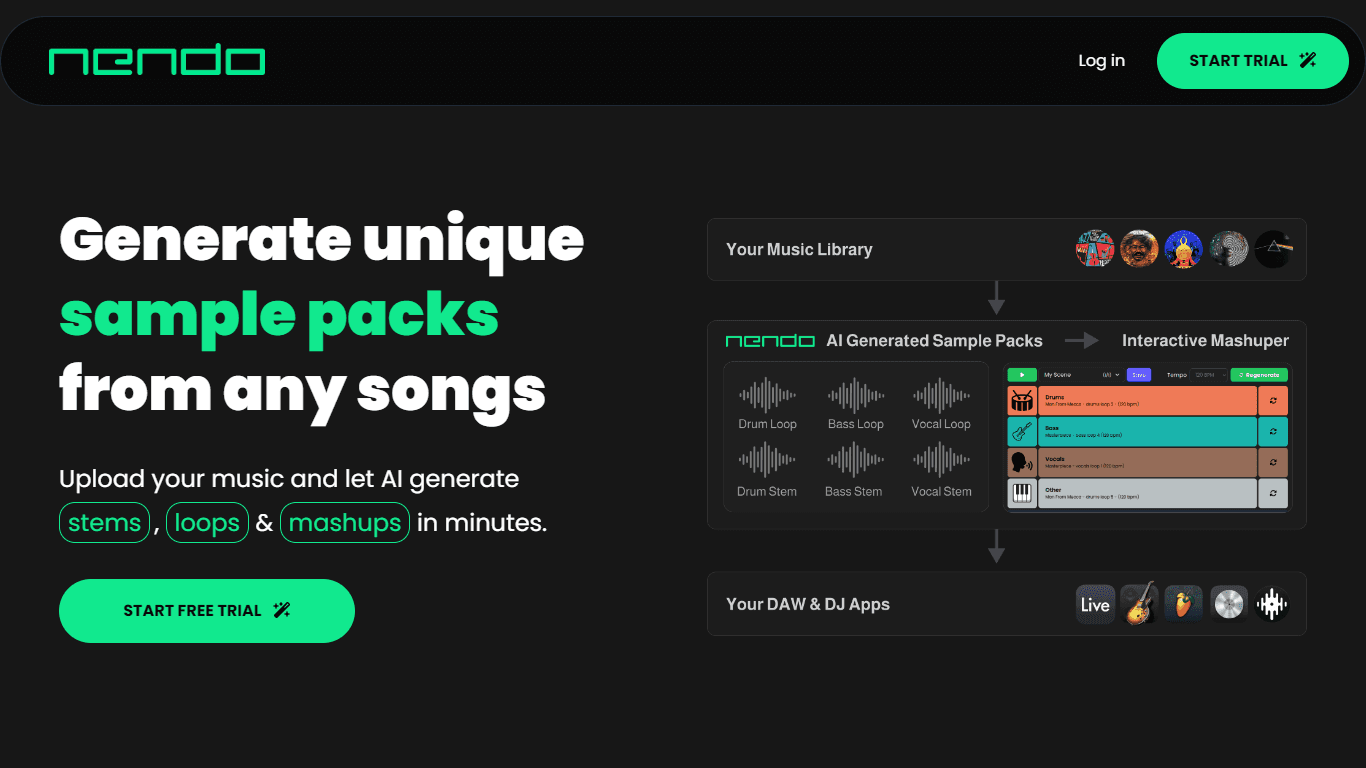Screen dimensions: 1366x768
Task: Open the My Scene dropdown
Action: click(x=1082, y=375)
